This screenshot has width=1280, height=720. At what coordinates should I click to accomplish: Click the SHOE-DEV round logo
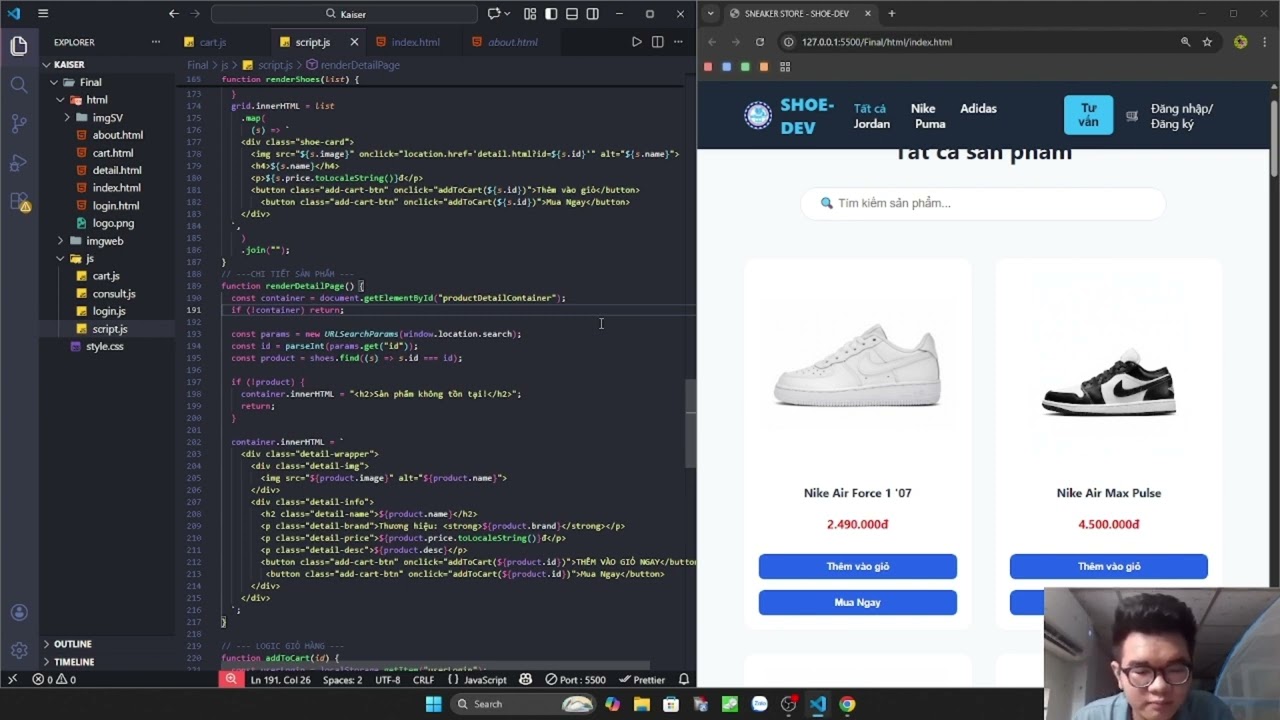(x=758, y=116)
